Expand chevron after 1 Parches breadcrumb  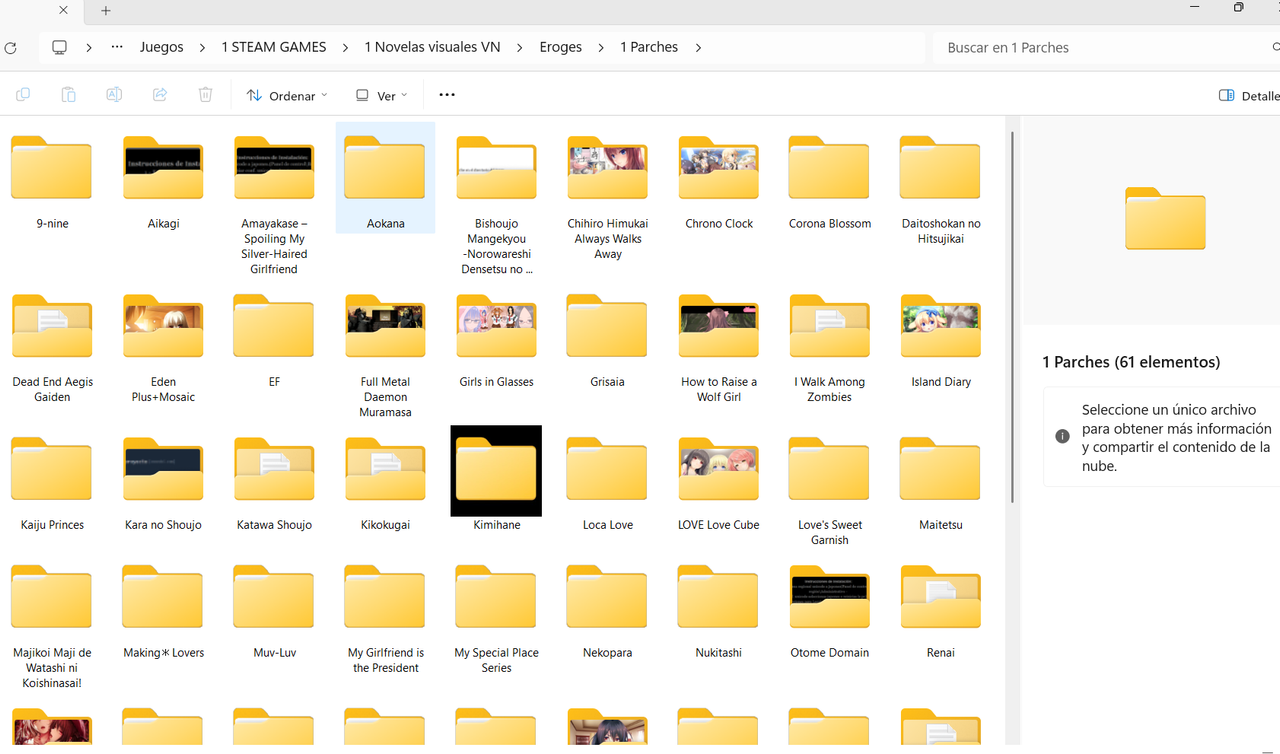[x=698, y=47]
